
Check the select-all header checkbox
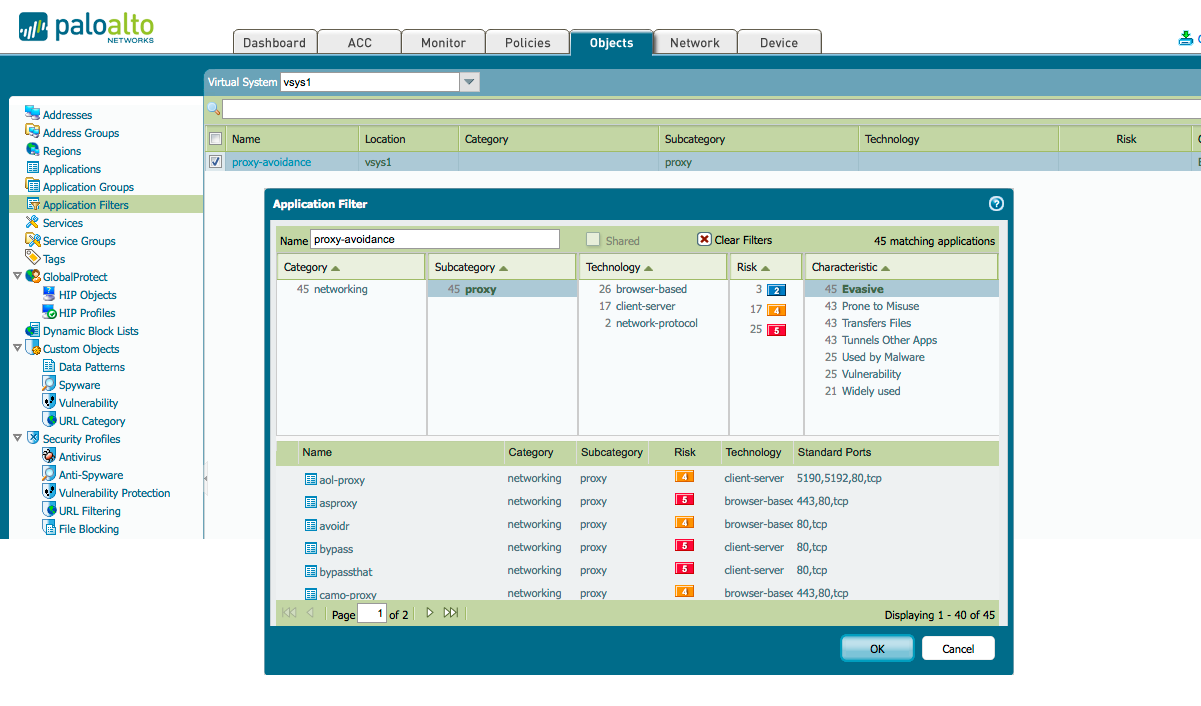point(215,139)
